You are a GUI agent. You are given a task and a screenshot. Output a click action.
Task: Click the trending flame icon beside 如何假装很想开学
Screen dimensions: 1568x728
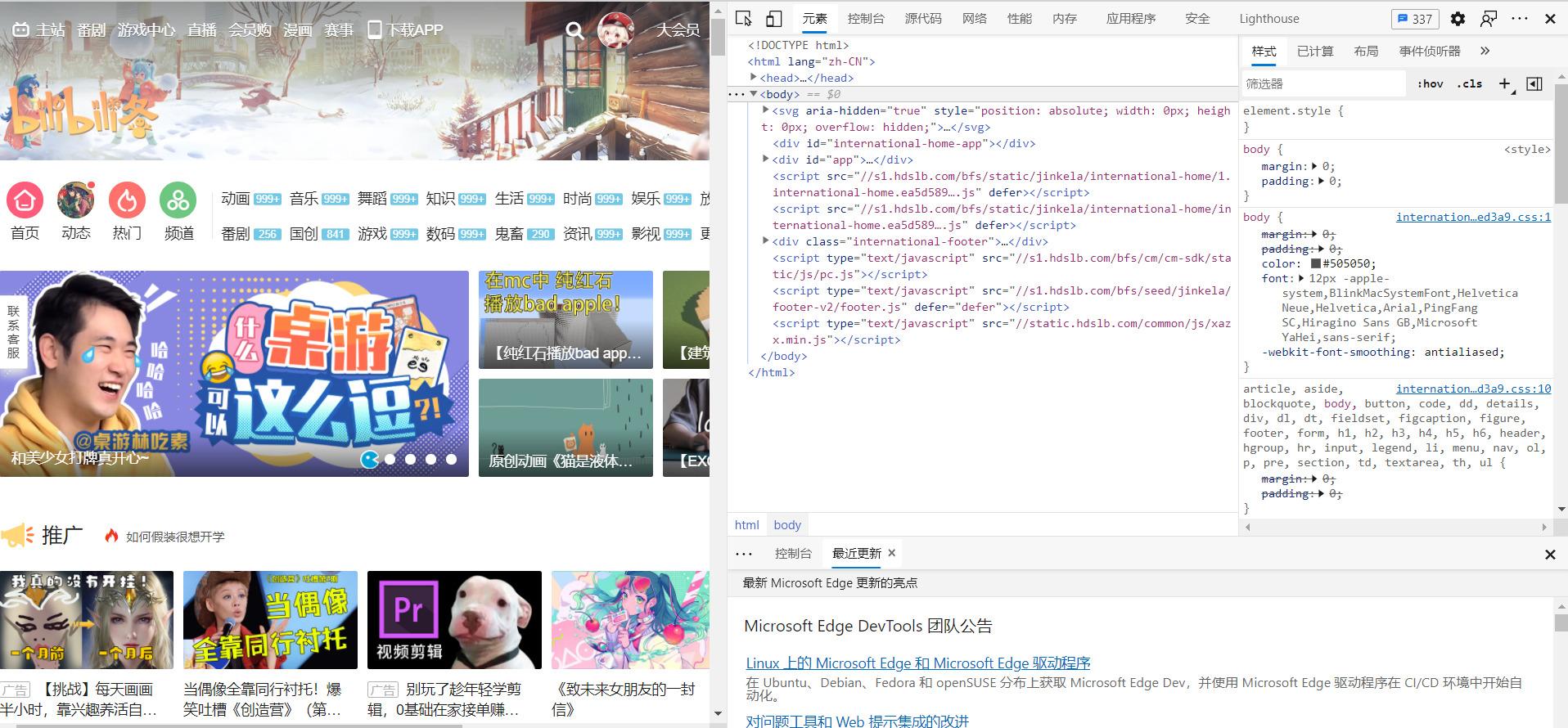pyautogui.click(x=112, y=536)
